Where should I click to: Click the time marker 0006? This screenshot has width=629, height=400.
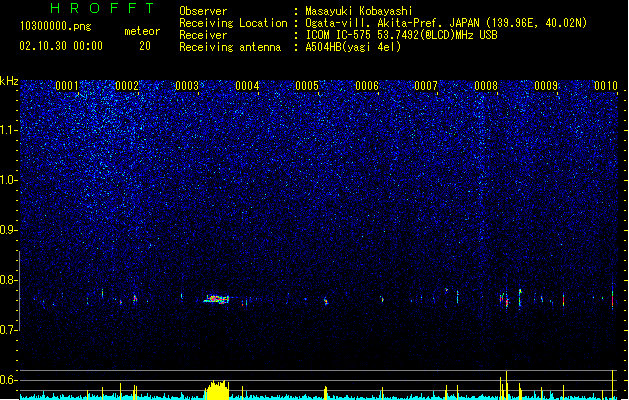tap(367, 86)
